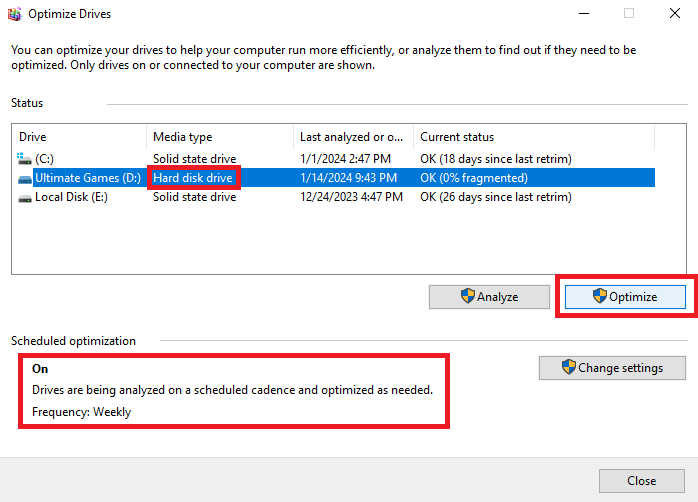Click the Optimize Drives title bar icon
The image size is (698, 502).
pyautogui.click(x=14, y=14)
